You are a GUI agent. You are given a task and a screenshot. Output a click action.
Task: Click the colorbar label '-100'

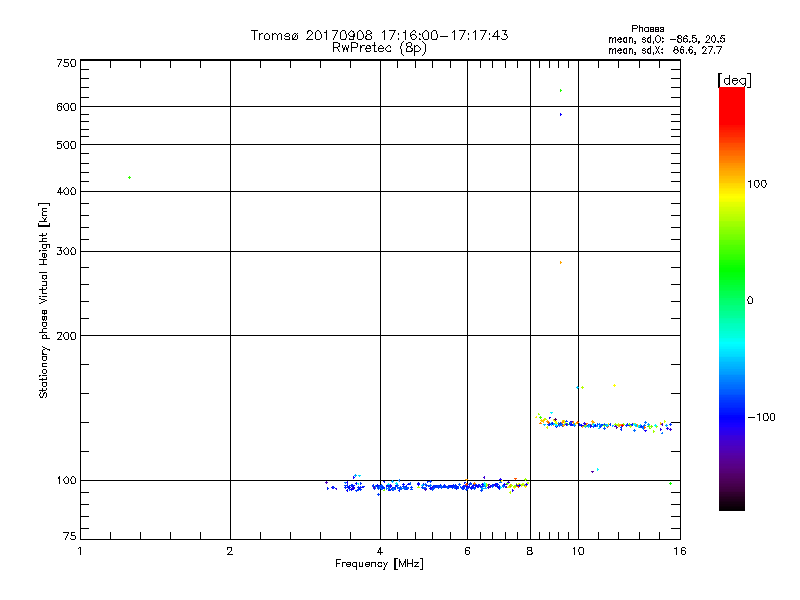[761, 417]
